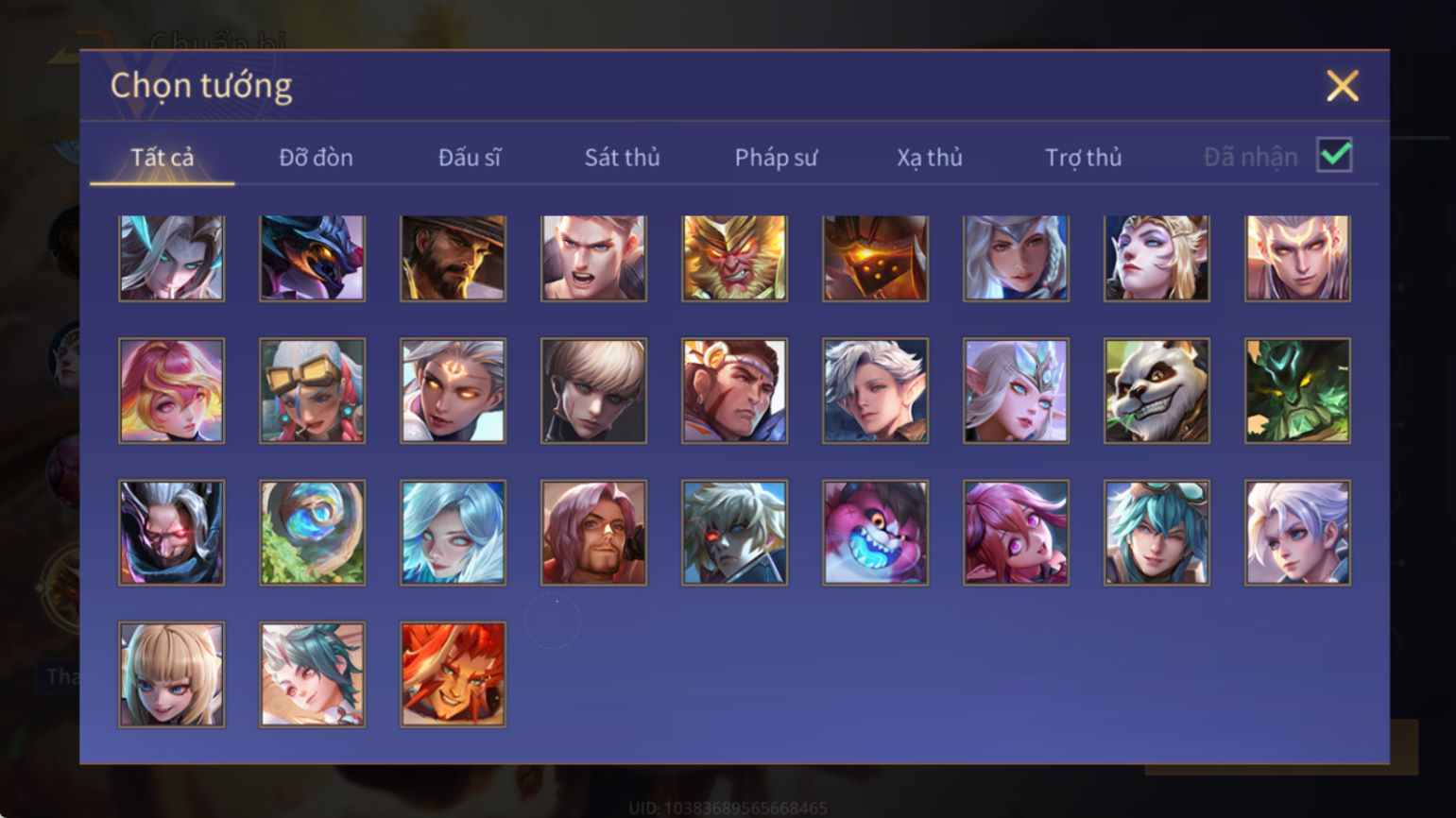Choose the armored golden helmet hero
The height and width of the screenshot is (818, 1456).
pyautogui.click(x=875, y=258)
